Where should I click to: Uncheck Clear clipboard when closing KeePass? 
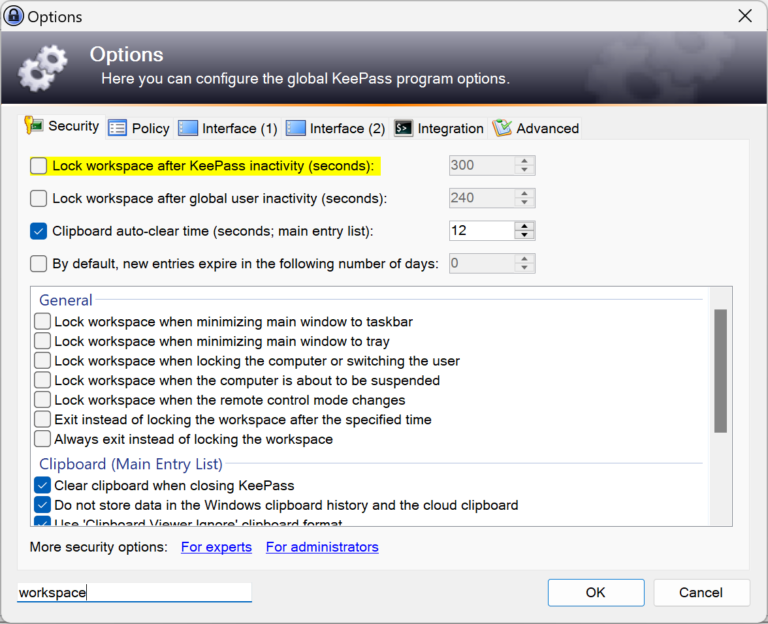(42, 485)
